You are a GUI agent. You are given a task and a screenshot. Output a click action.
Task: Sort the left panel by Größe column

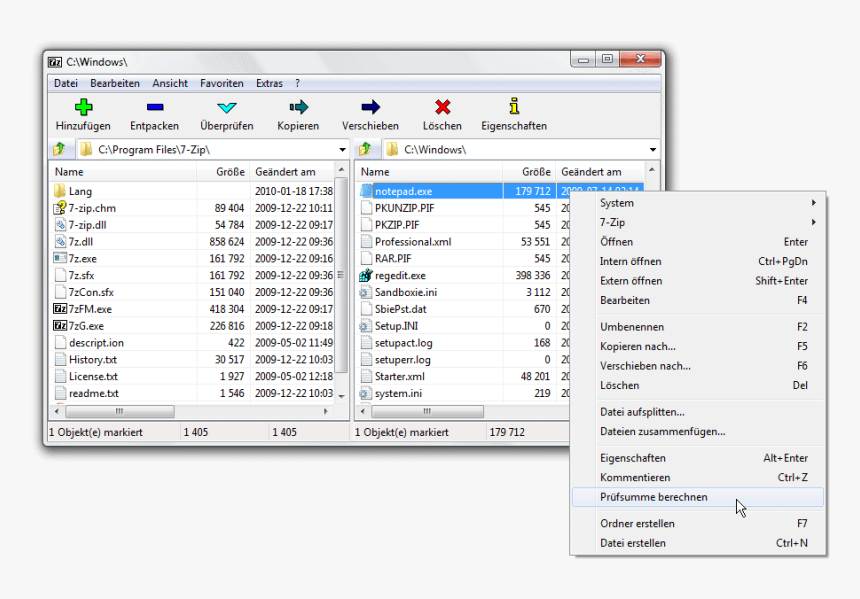223,172
